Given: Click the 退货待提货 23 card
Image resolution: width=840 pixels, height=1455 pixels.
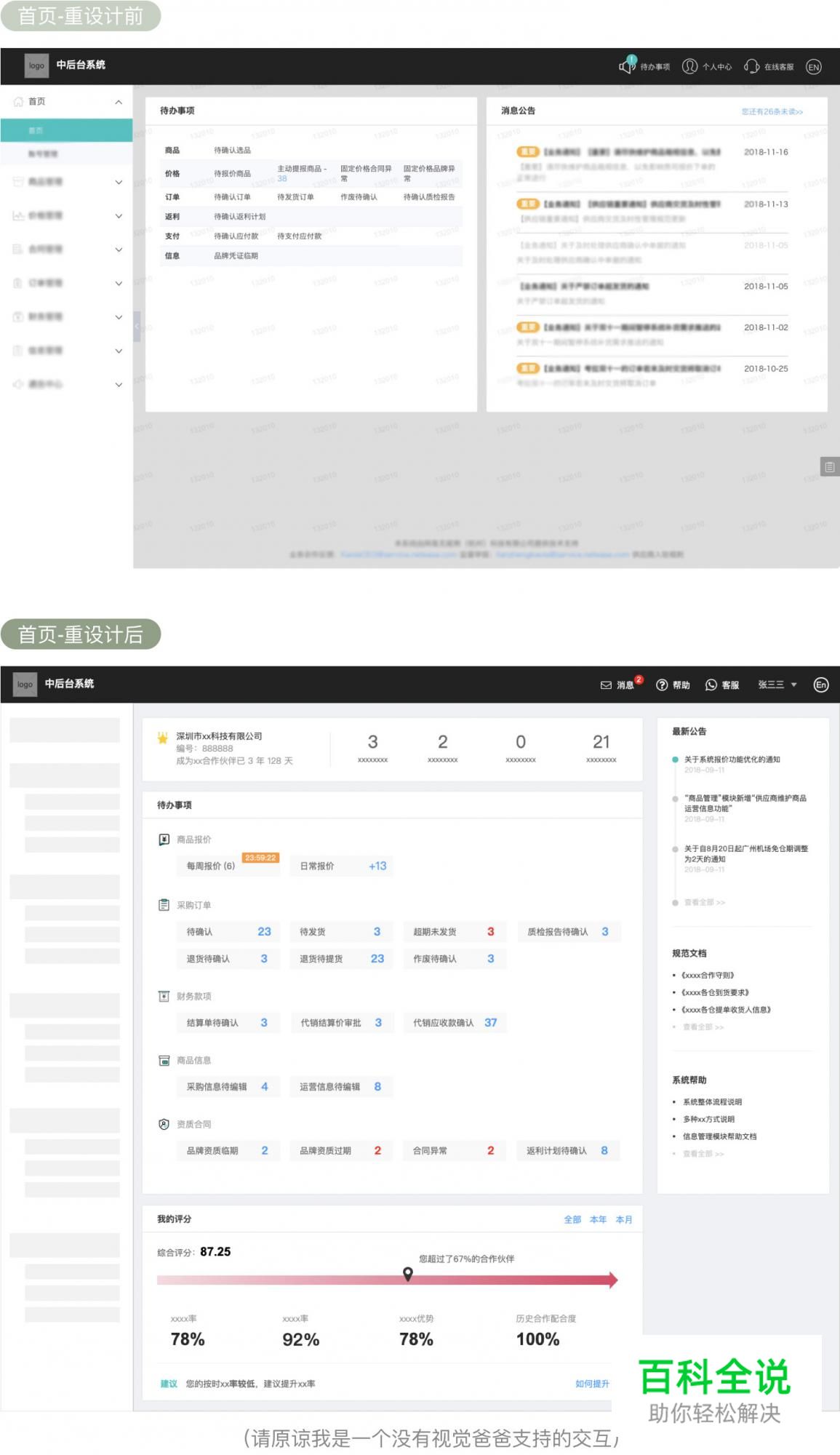Looking at the screenshot, I should click(x=342, y=959).
